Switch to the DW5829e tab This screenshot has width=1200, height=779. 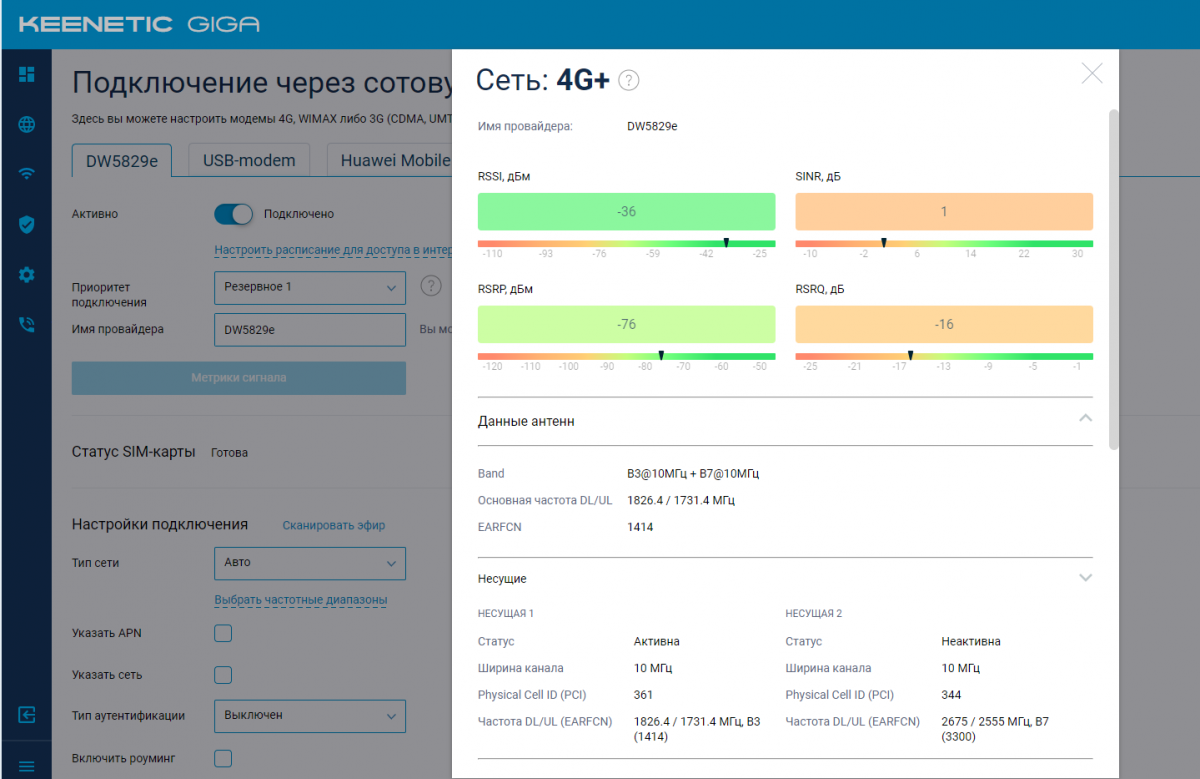pos(121,160)
